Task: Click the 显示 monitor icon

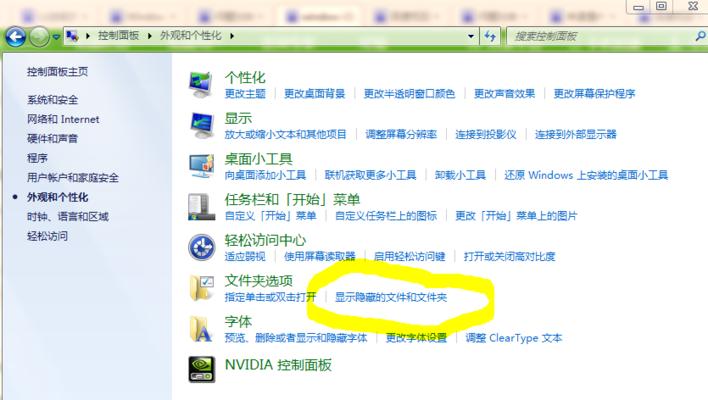Action: [x=201, y=125]
